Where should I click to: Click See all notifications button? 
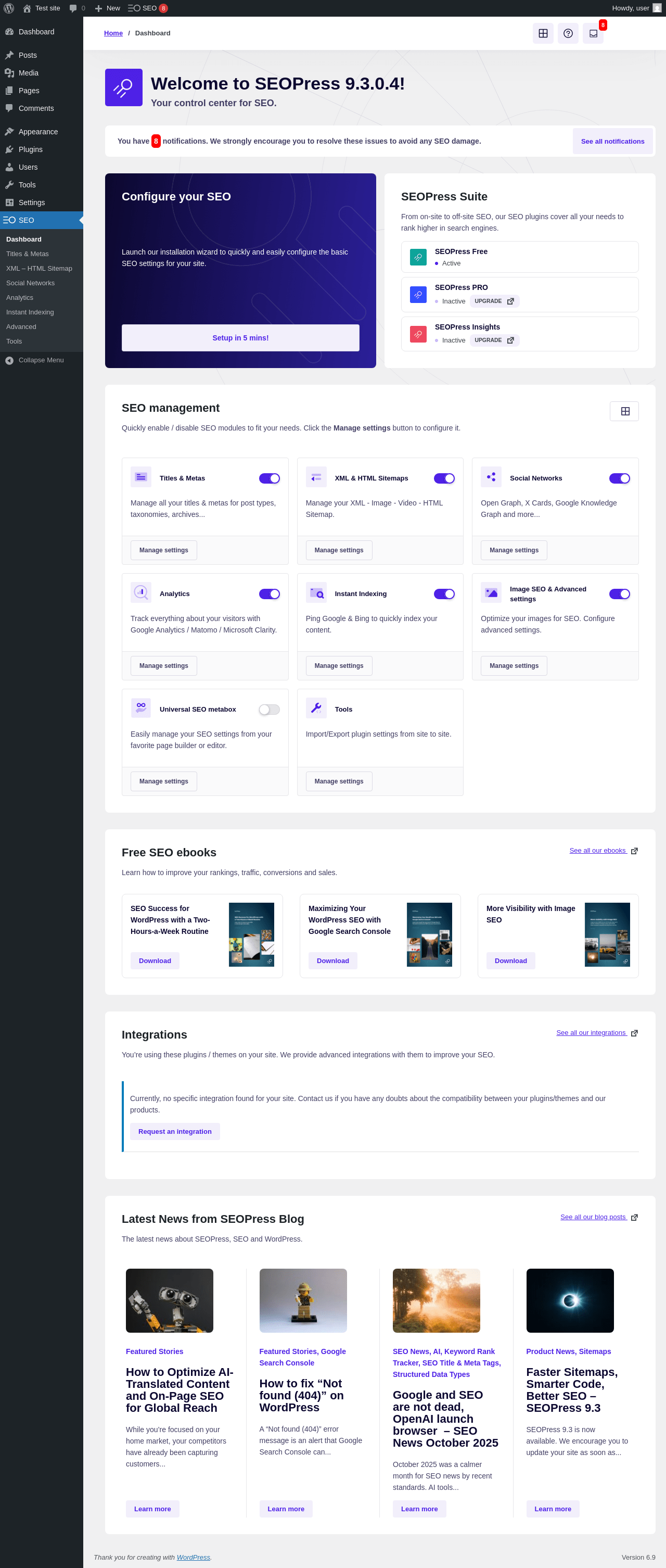[x=612, y=141]
